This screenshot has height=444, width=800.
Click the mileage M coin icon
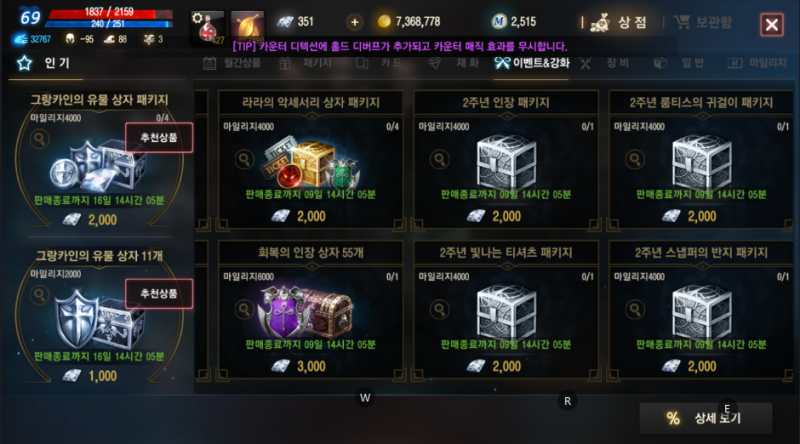[498, 21]
